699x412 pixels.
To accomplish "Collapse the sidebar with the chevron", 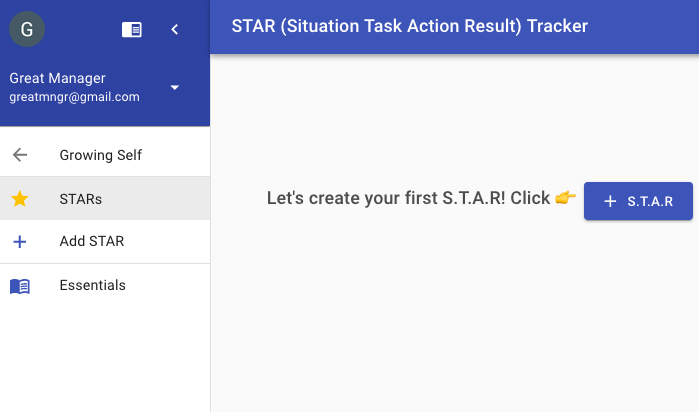I will pos(175,29).
